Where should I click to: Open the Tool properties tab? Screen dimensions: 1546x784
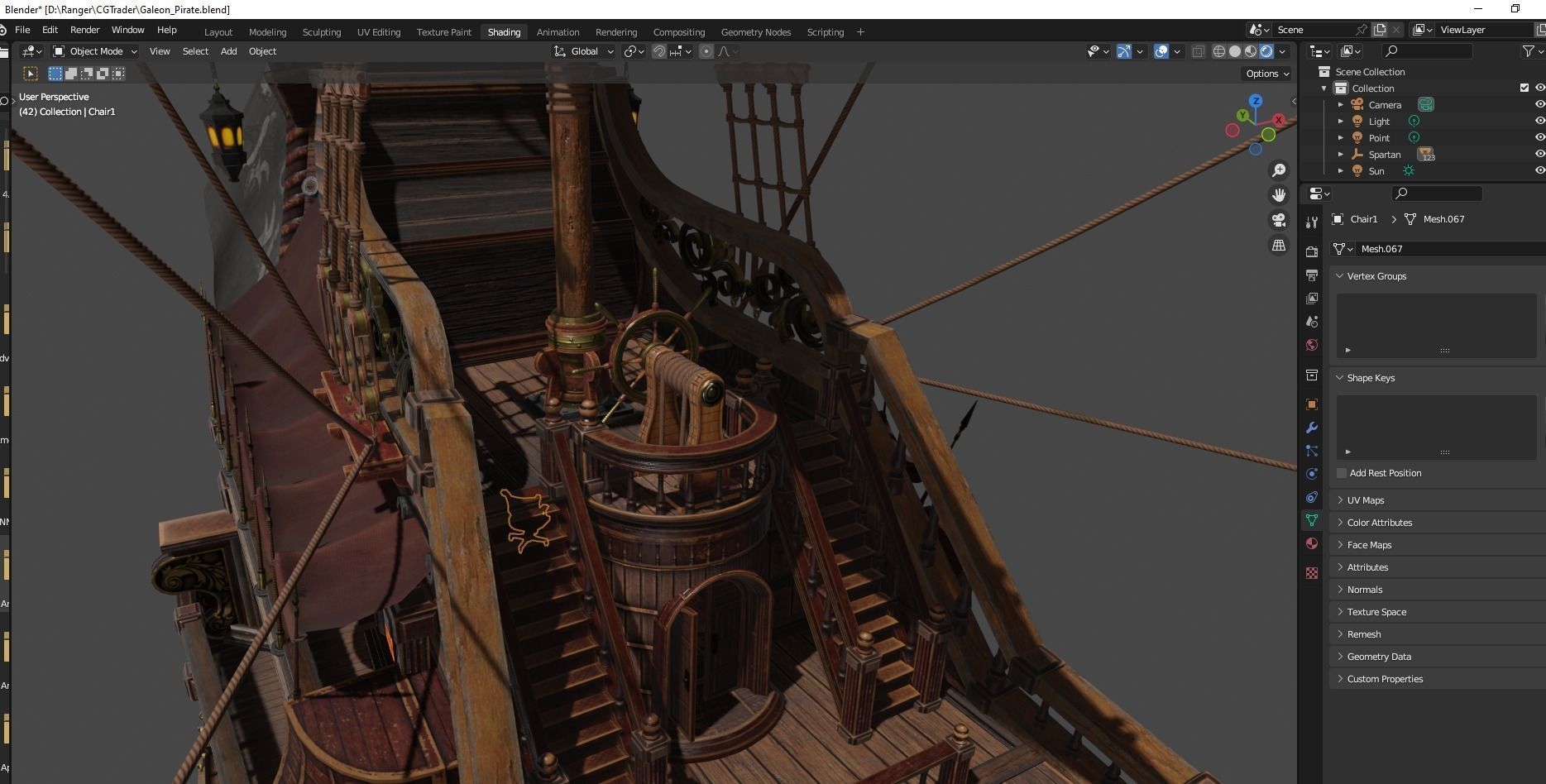point(1312,222)
